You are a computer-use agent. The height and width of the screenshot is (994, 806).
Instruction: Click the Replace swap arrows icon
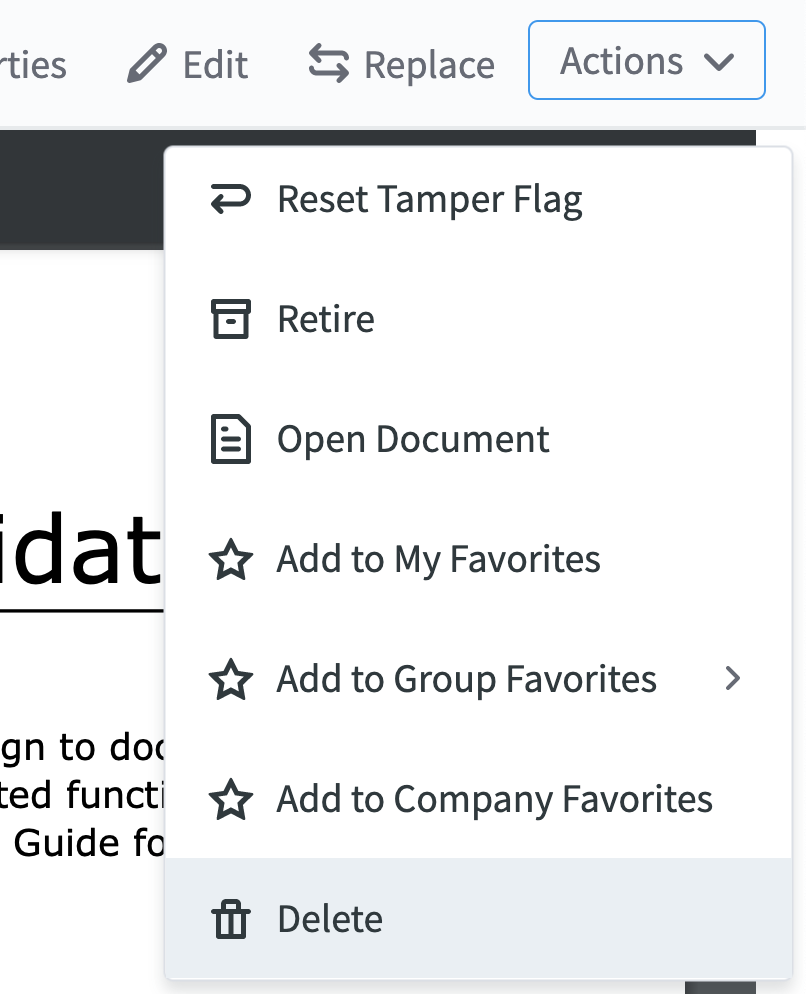[x=328, y=63]
